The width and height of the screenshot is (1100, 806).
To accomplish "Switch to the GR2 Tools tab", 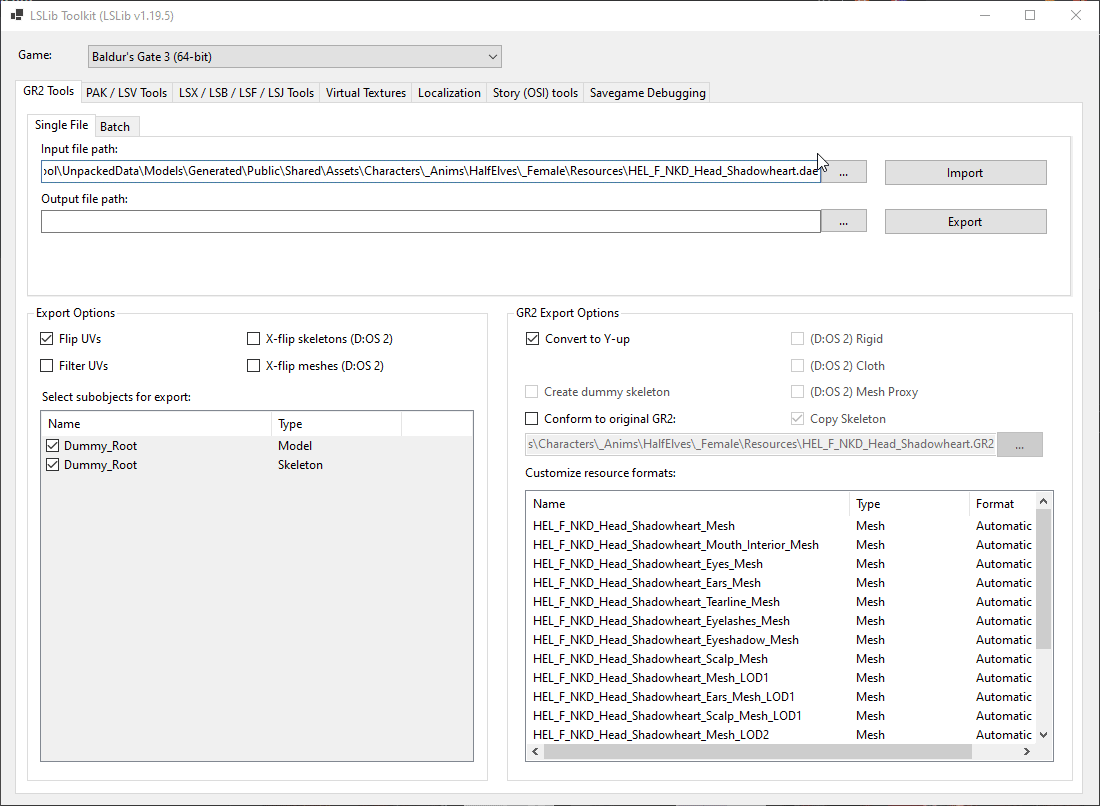I will pos(48,91).
